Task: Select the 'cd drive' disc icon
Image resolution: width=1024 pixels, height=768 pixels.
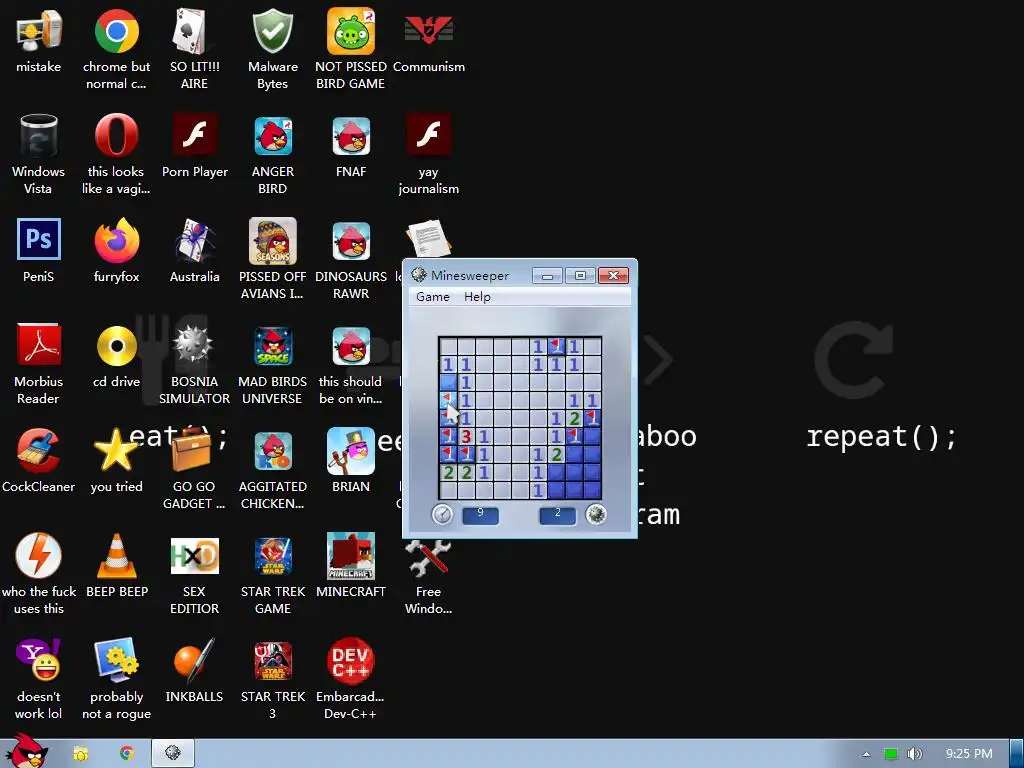Action: tap(116, 357)
